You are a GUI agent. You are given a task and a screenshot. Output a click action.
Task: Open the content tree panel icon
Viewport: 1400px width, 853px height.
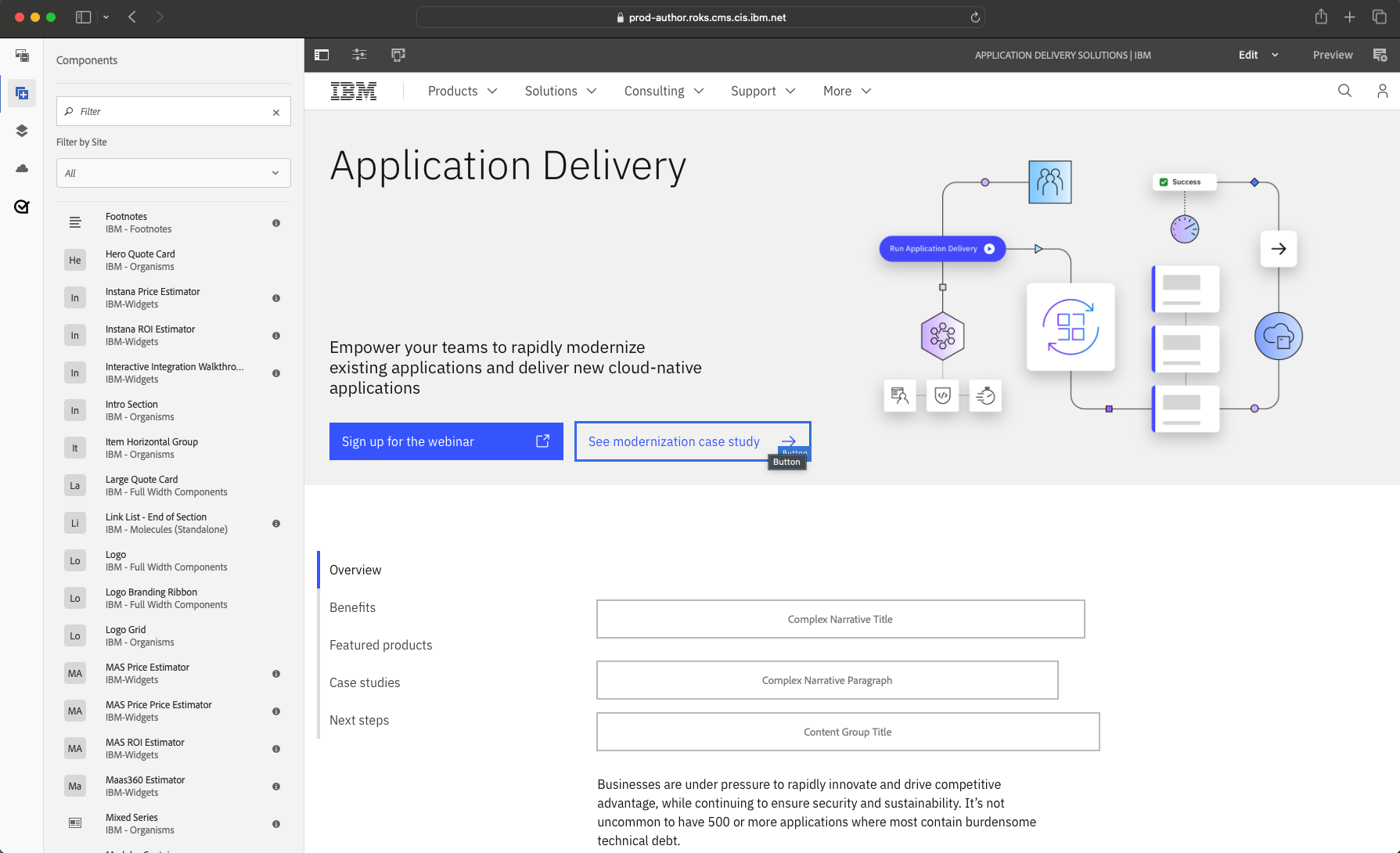click(22, 56)
